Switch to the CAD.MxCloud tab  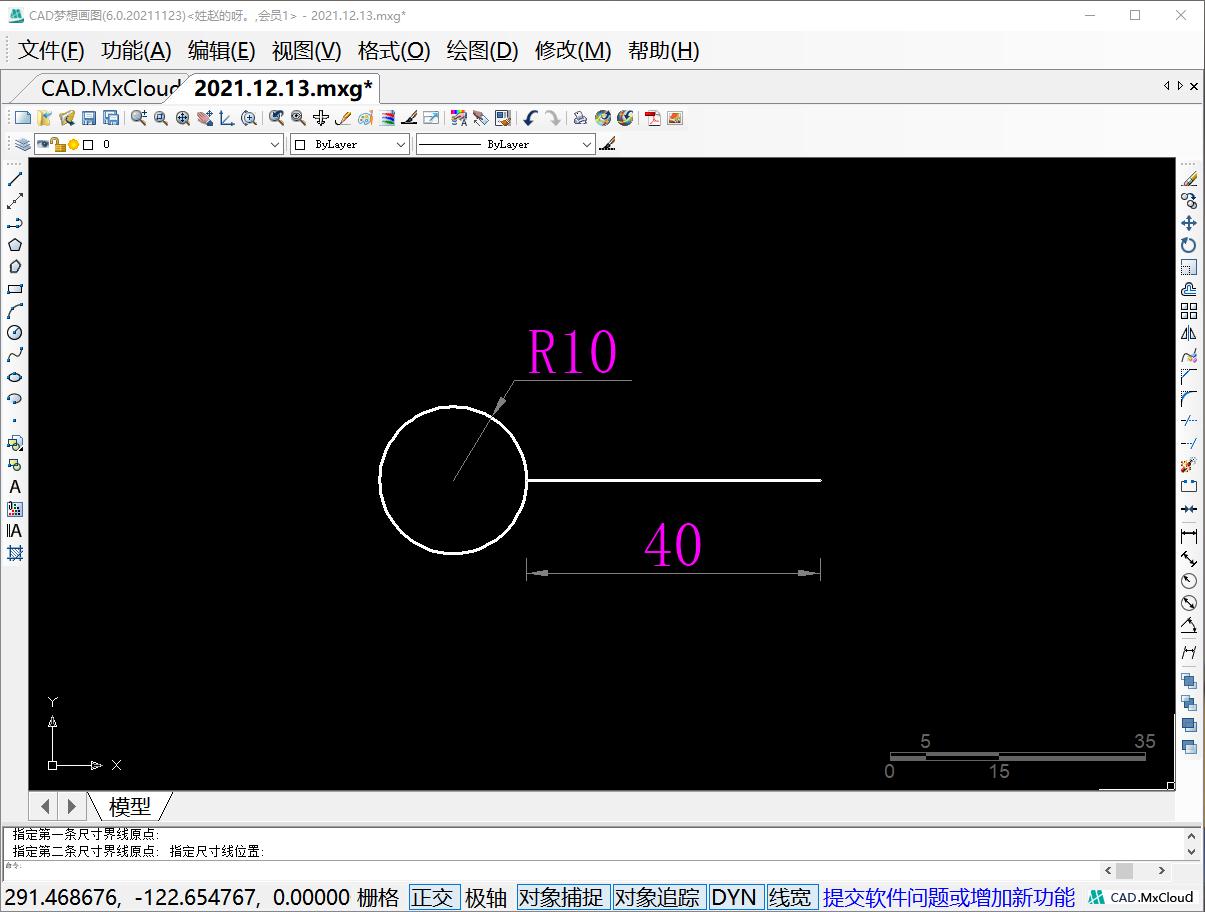coord(108,88)
